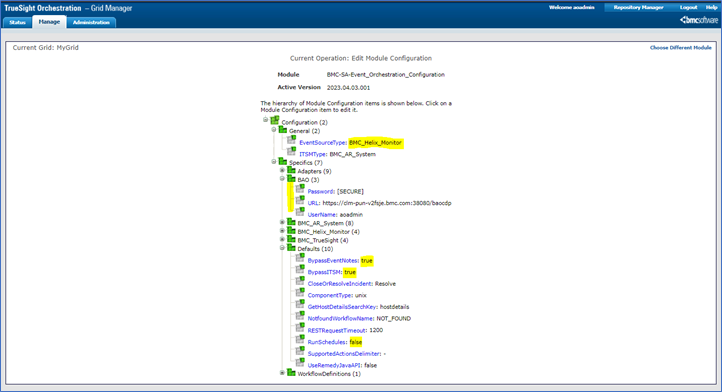The image size is (722, 392).
Task: Click the Specifics folder icon
Action: click(x=283, y=162)
